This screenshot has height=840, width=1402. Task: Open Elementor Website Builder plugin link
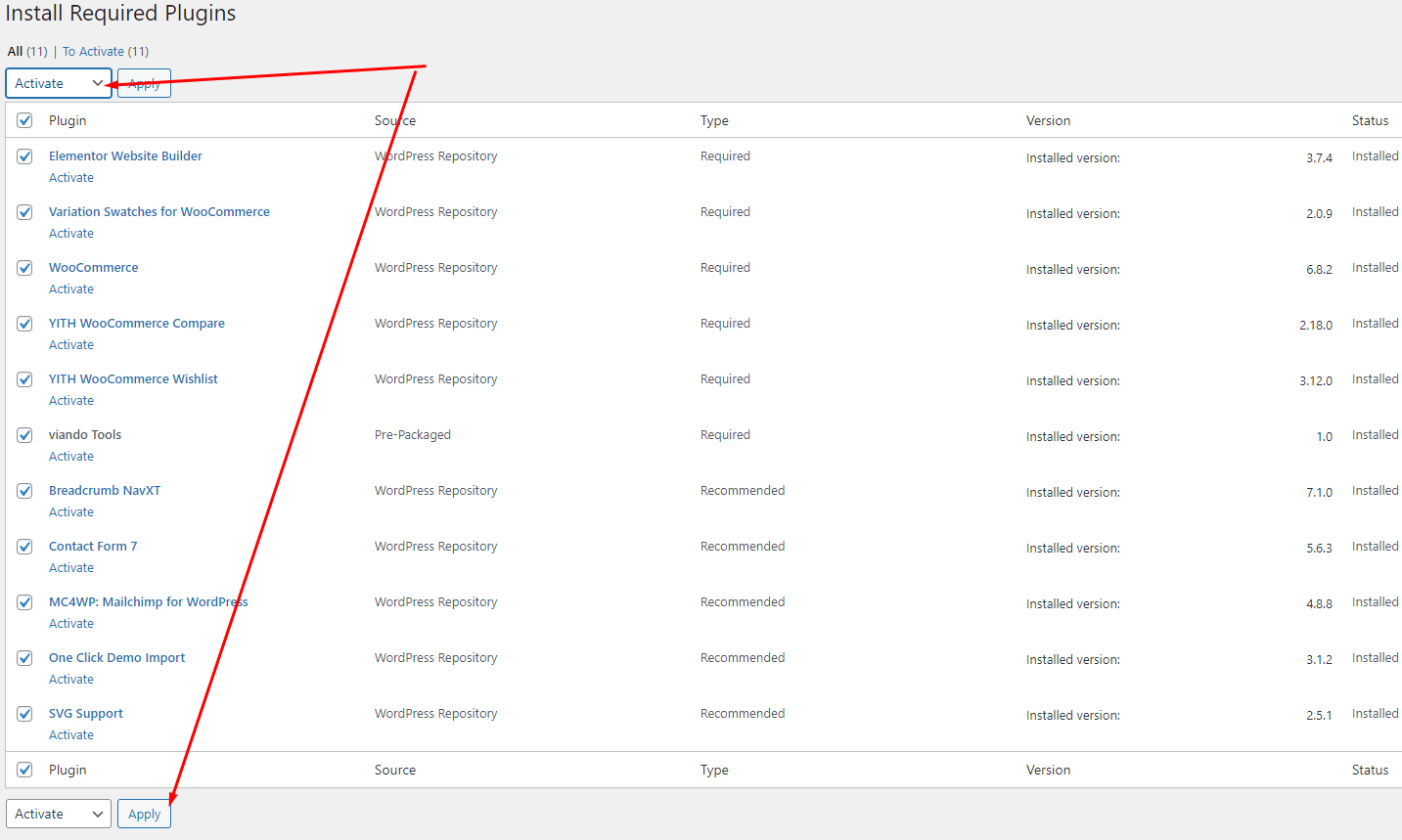pos(125,155)
